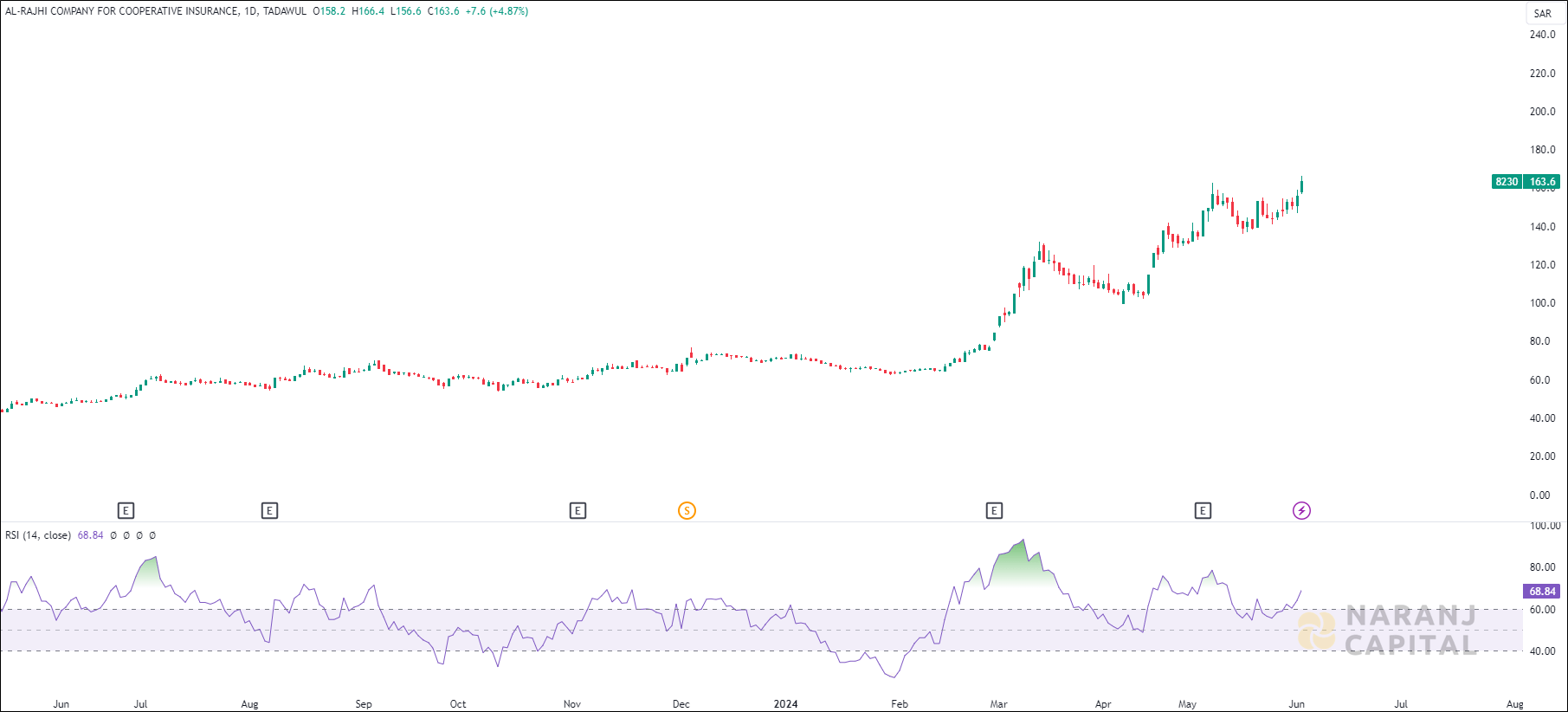Click the 20.0 price axis label

[x=1543, y=456]
